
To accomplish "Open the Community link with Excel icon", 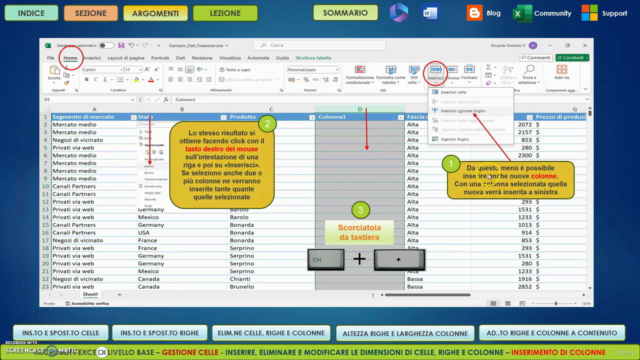I will (x=542, y=13).
